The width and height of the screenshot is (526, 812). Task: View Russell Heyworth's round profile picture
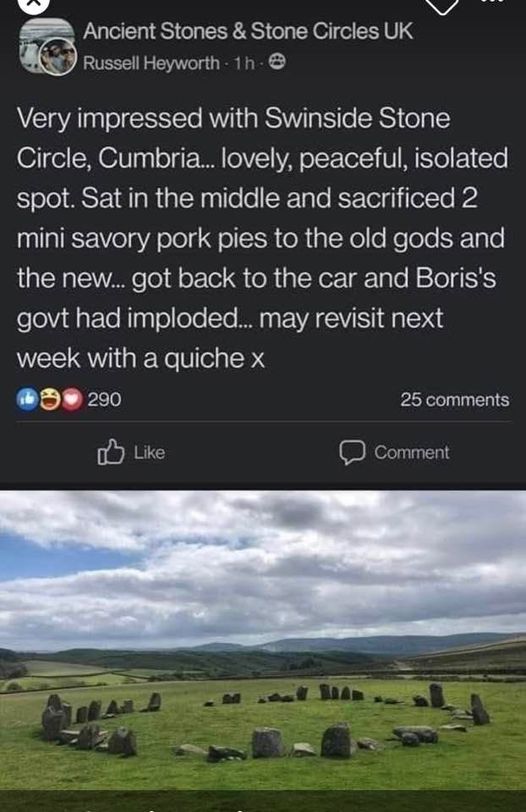click(x=59, y=57)
